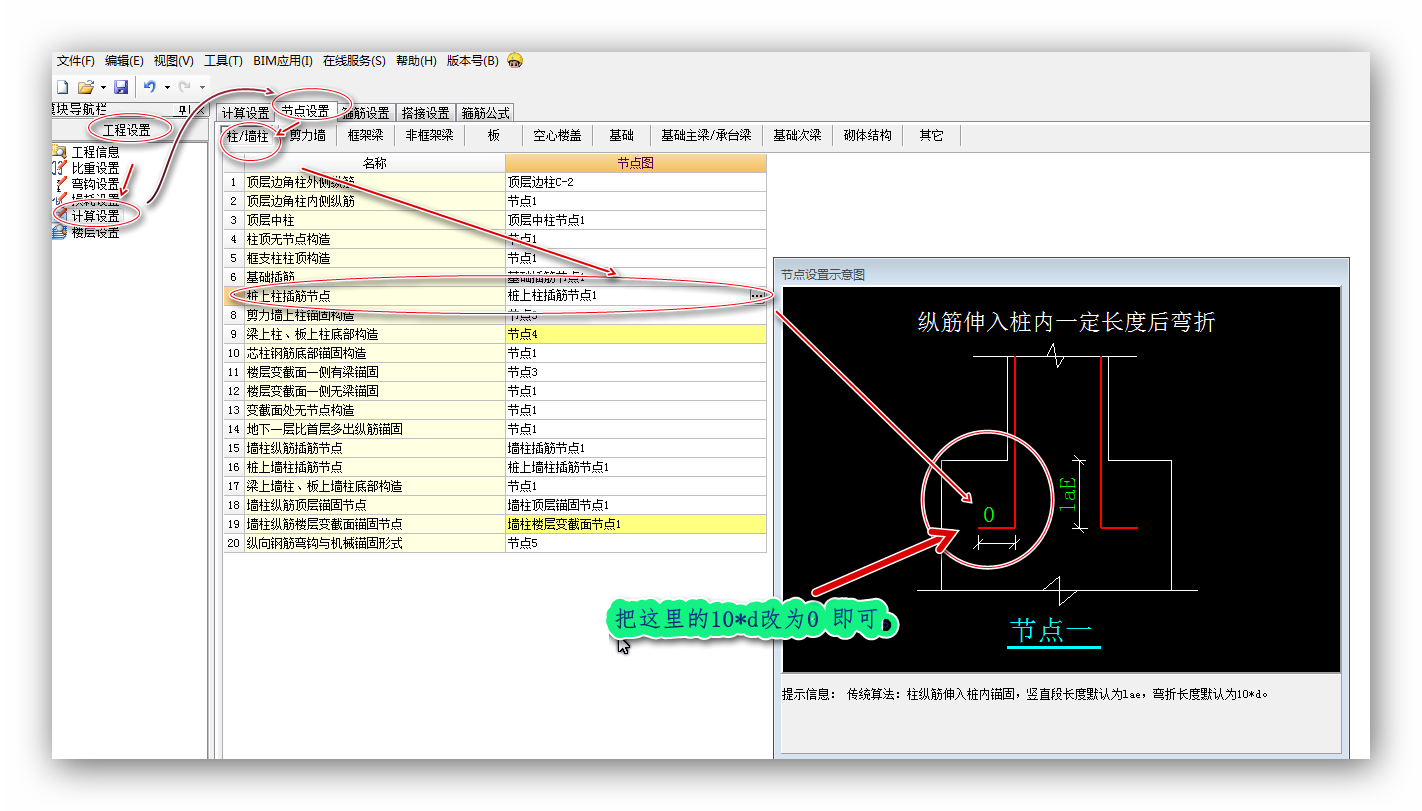Click the green laE value in diagram
The width and height of the screenshot is (1422, 811).
click(1068, 496)
